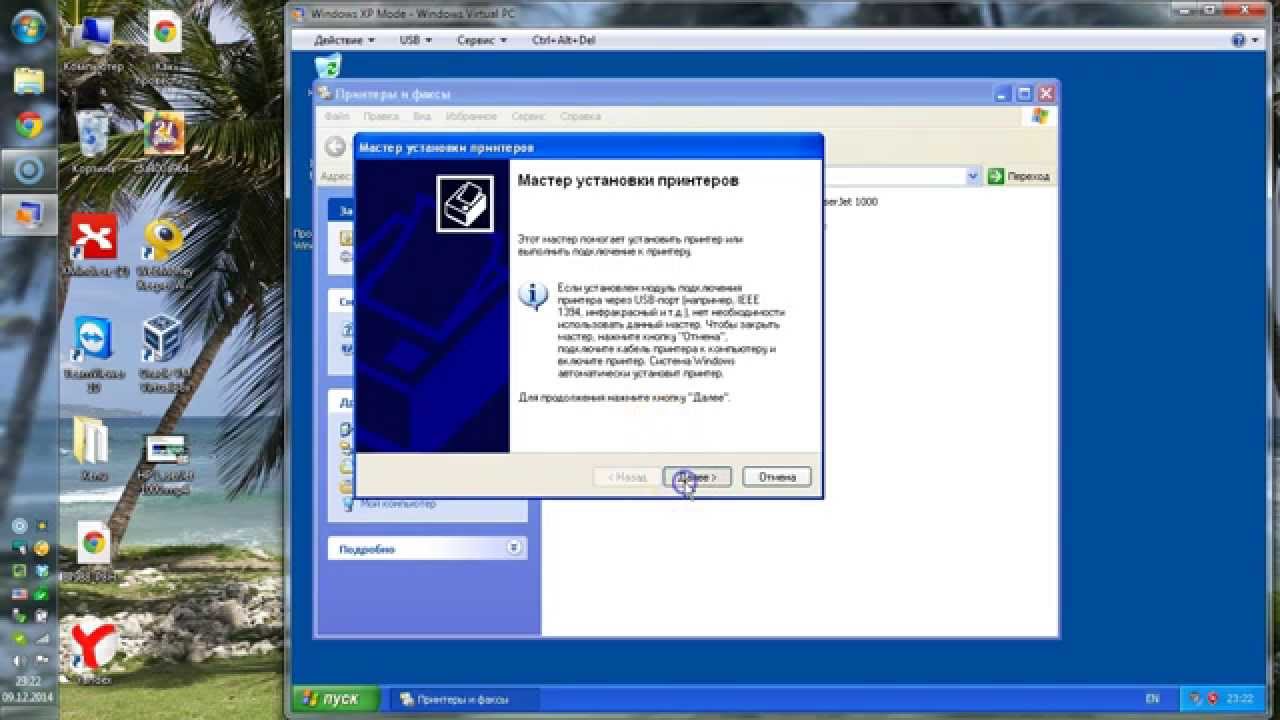The width and height of the screenshot is (1280, 720).
Task: Click the XP tray clock 23:22
Action: [x=1239, y=699]
